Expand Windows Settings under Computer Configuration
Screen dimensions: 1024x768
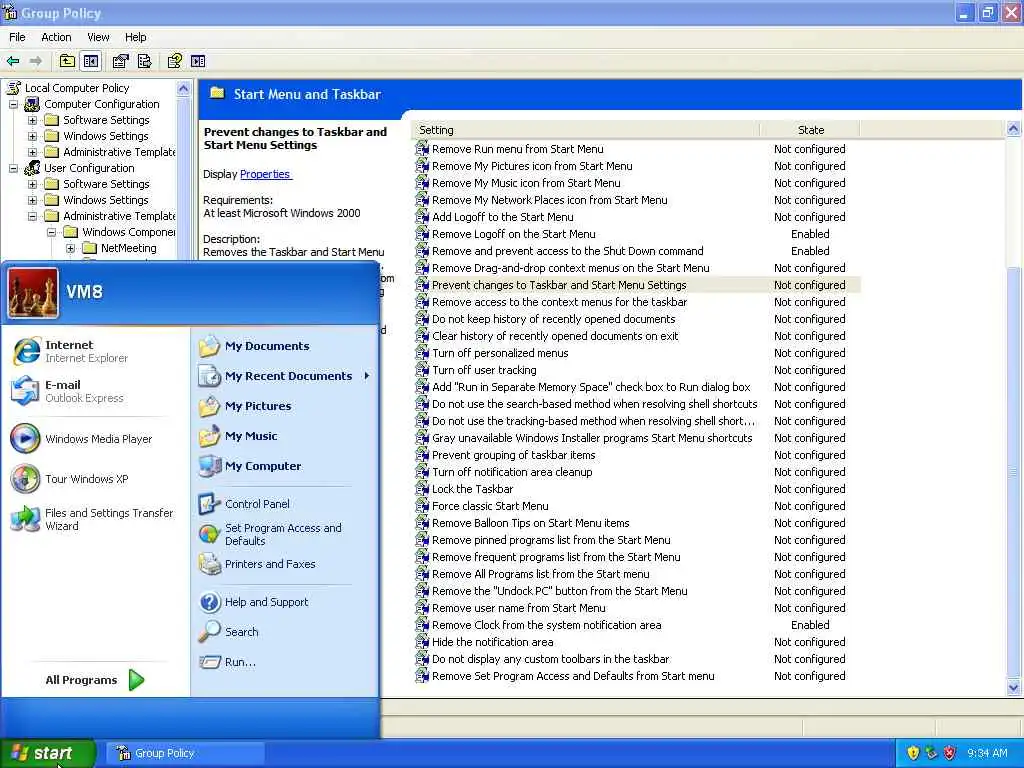(32, 136)
